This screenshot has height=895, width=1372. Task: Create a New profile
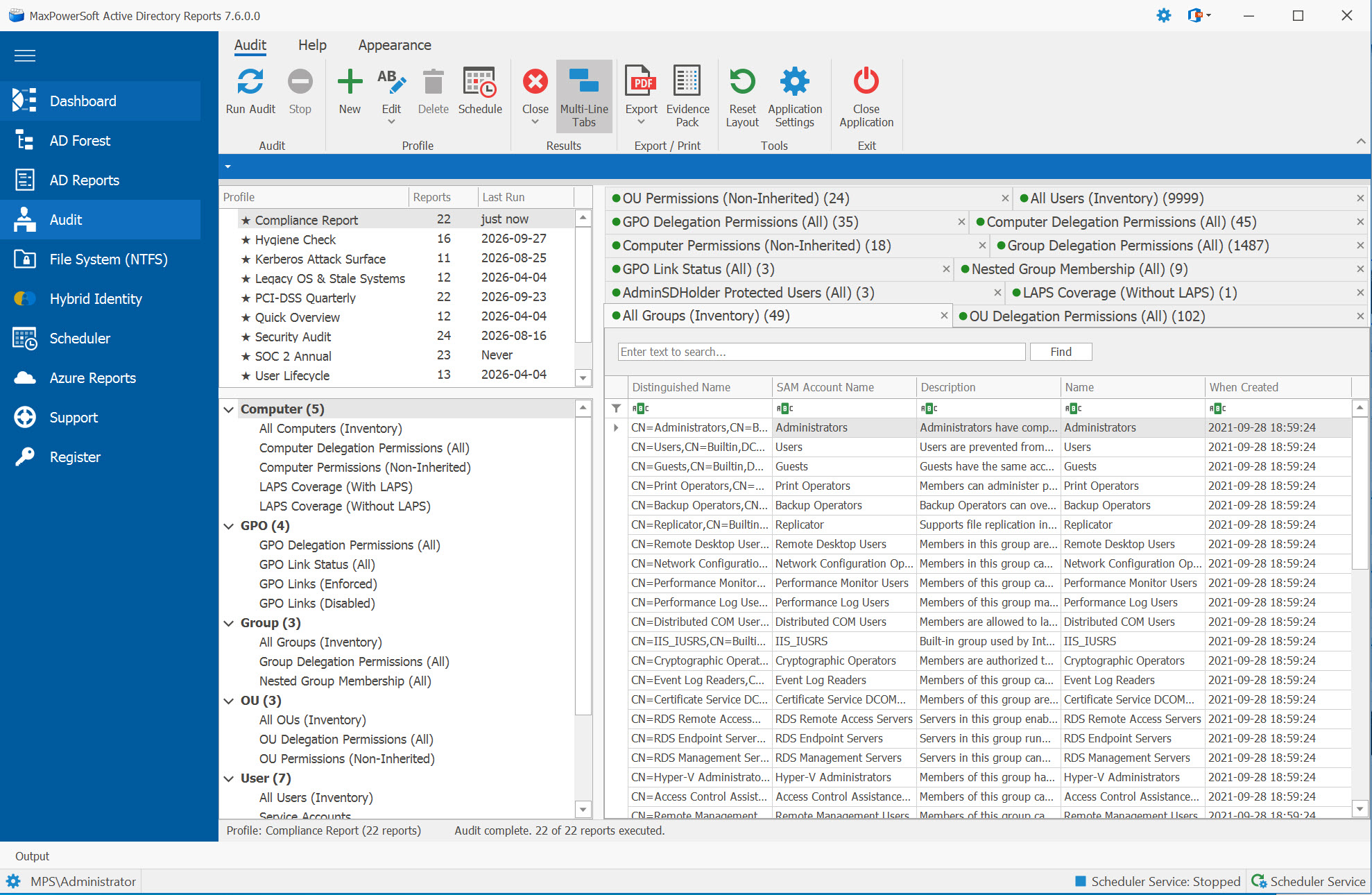coord(350,91)
